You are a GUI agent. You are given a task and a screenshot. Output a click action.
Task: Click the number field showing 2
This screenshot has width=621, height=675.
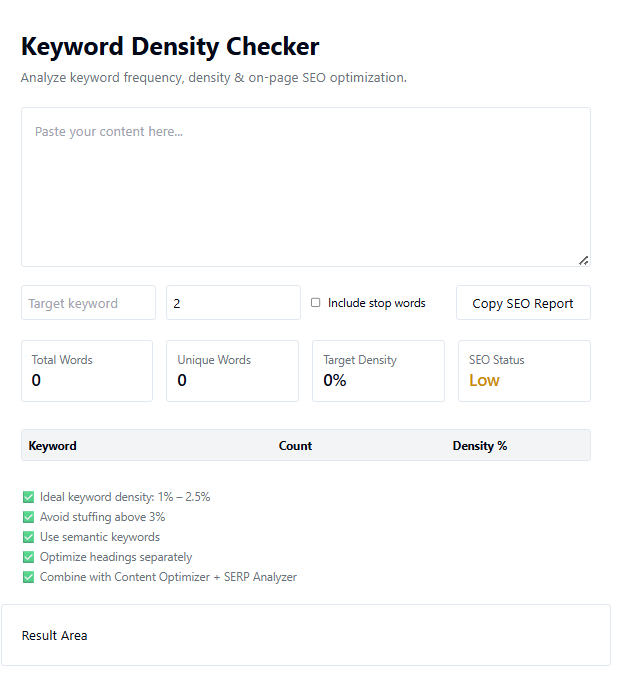click(x=233, y=303)
